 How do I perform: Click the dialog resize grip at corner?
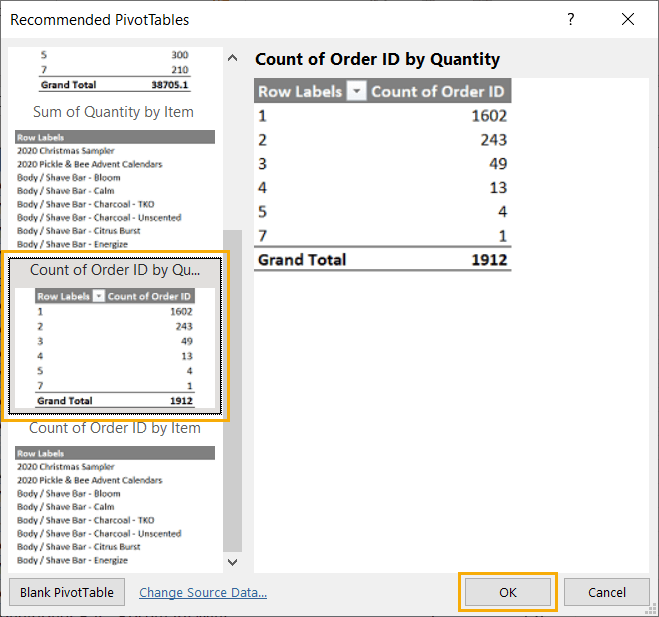click(653, 610)
